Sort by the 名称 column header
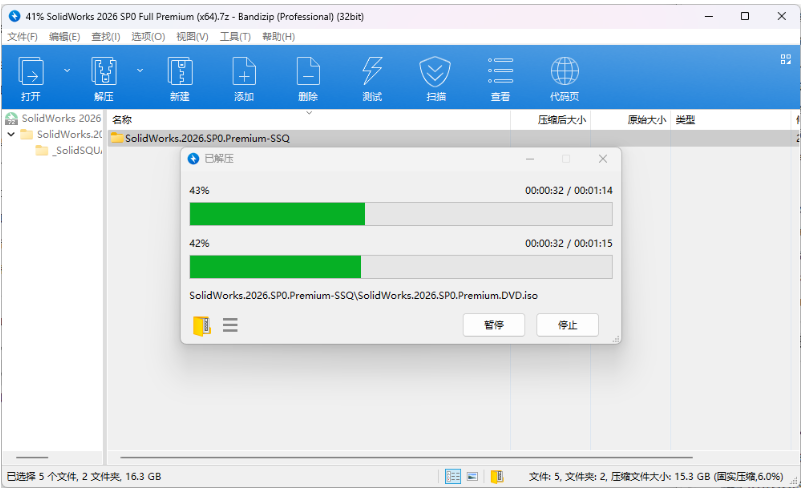Viewport: 801px width, 488px height. pyautogui.click(x=309, y=120)
